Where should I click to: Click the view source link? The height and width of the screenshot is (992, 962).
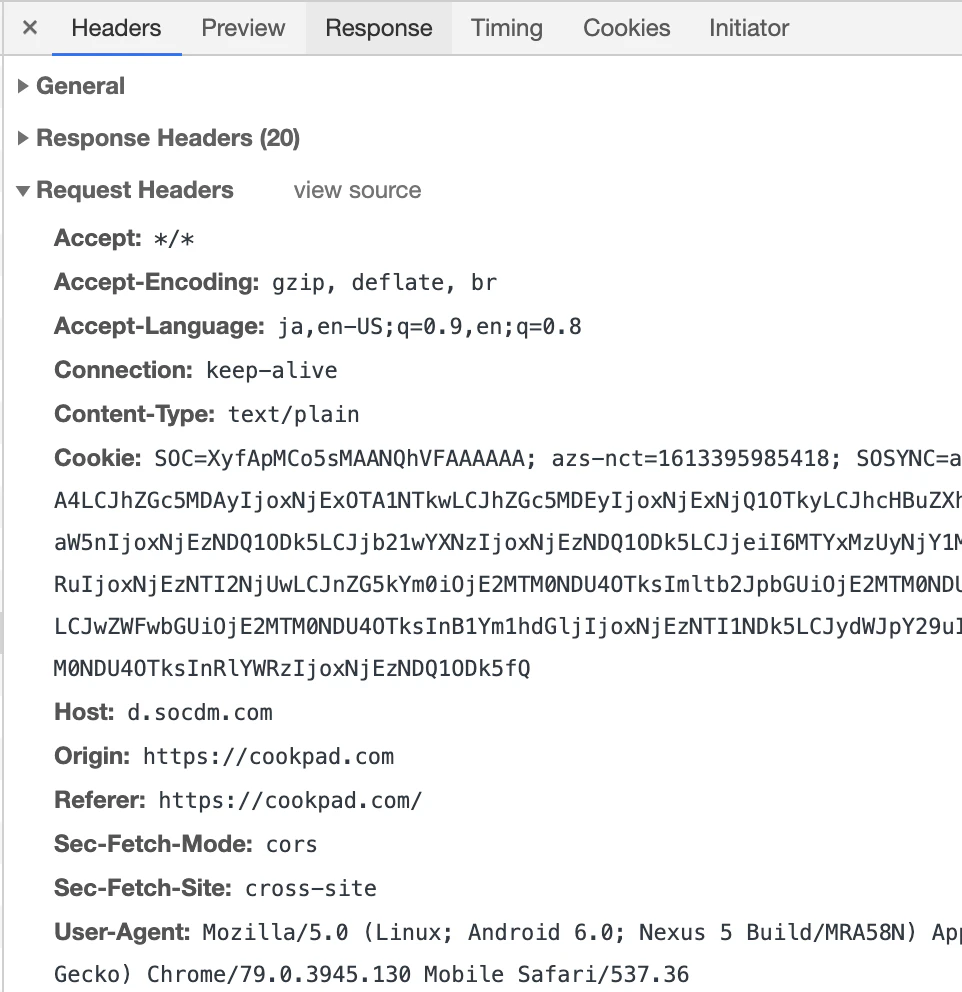click(x=357, y=190)
